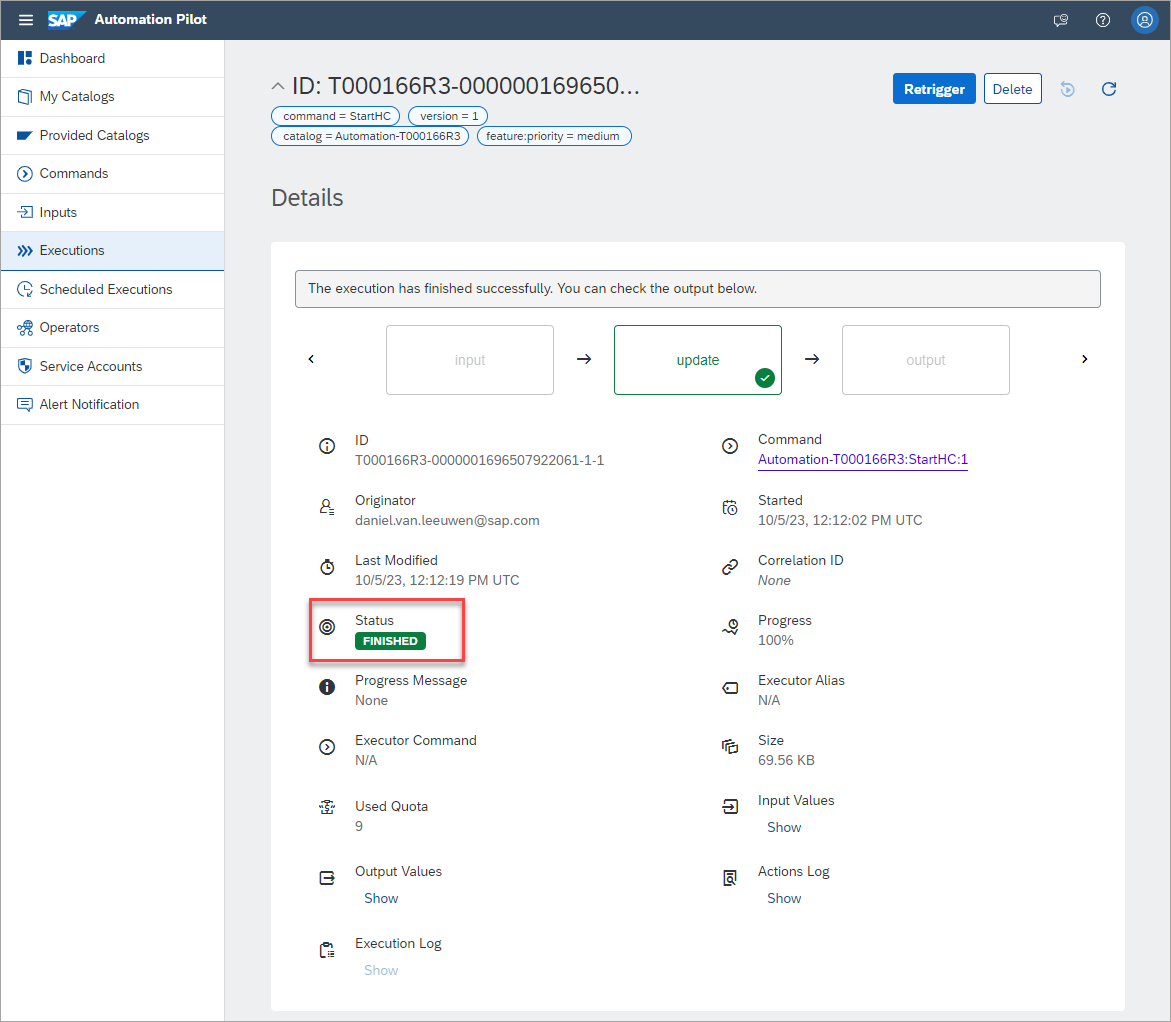Screen dimensions: 1171x1022
Task: Click the Command circle-arrow icon
Action: 730,446
